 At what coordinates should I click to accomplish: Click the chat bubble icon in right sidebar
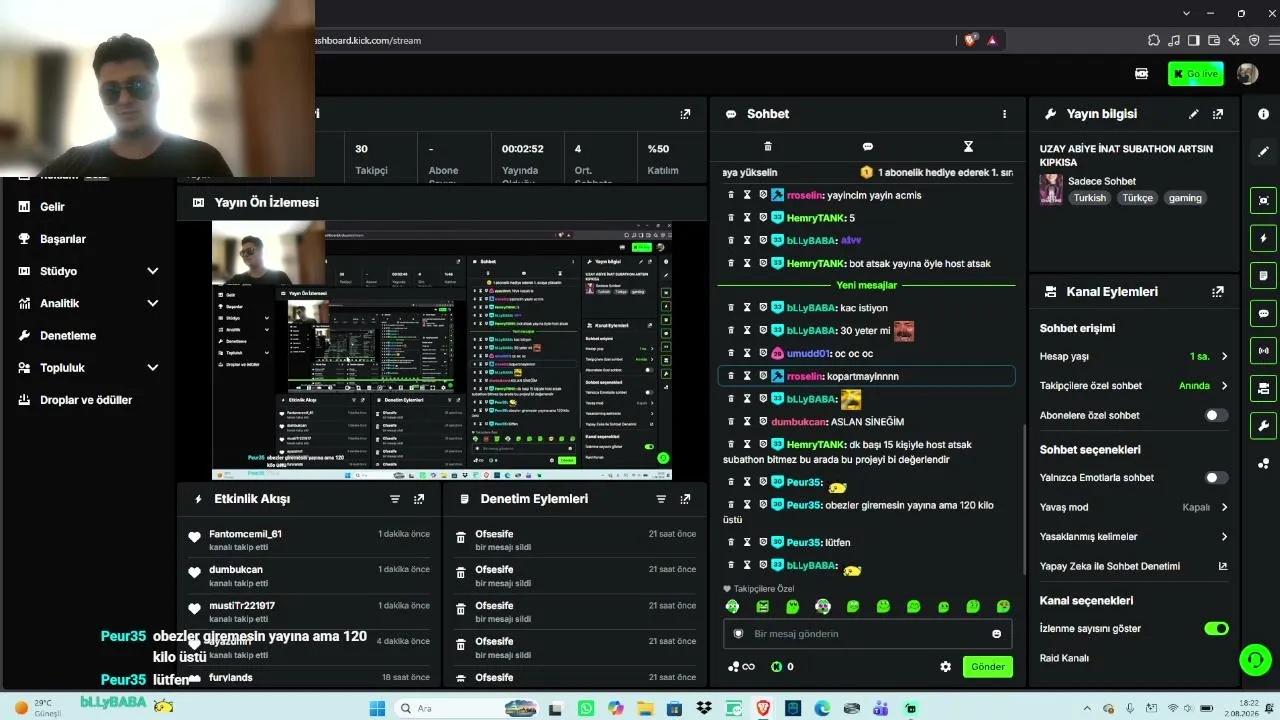click(1264, 313)
